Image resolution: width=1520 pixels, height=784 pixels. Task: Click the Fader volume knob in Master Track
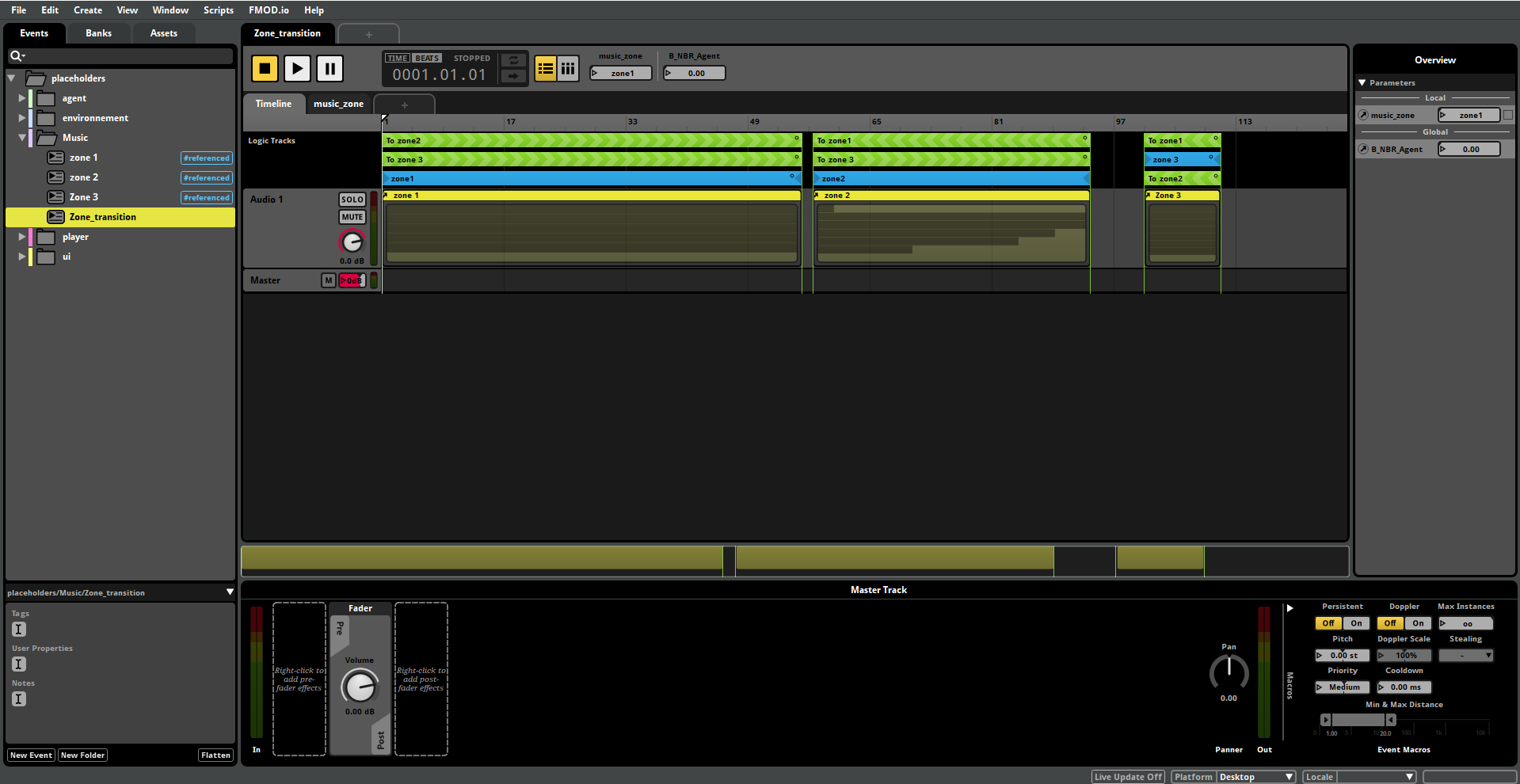[x=360, y=686]
